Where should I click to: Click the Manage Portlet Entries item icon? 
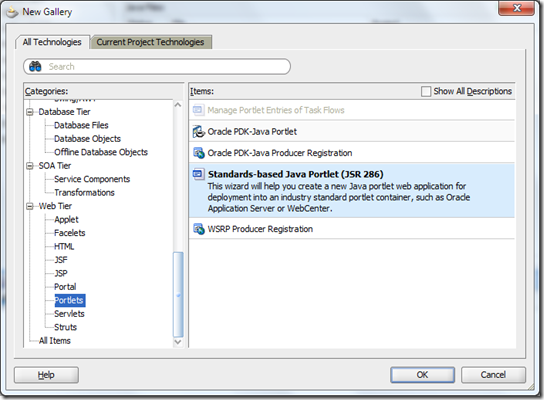click(x=198, y=110)
